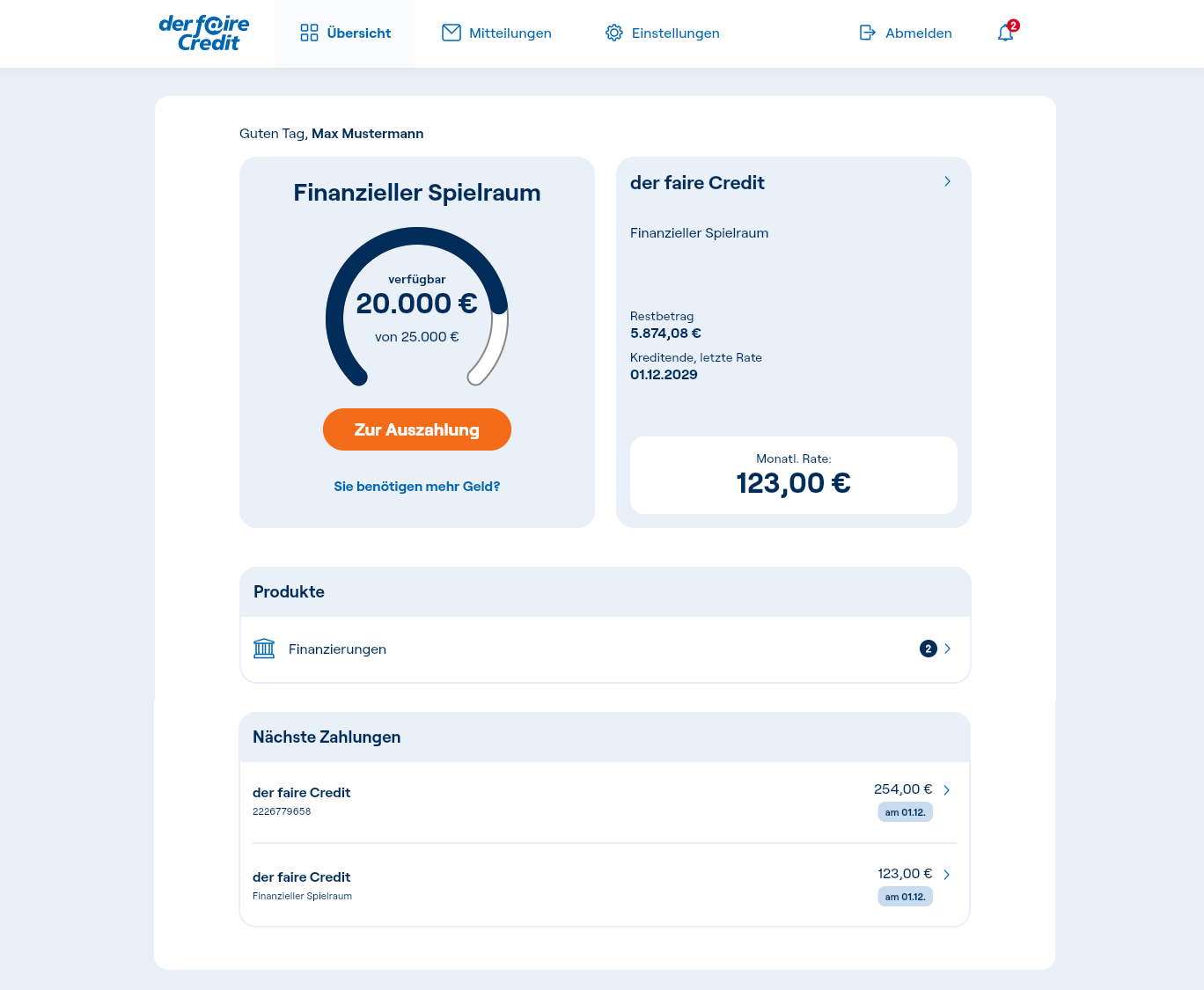Select contract number 2226779658

tap(282, 811)
